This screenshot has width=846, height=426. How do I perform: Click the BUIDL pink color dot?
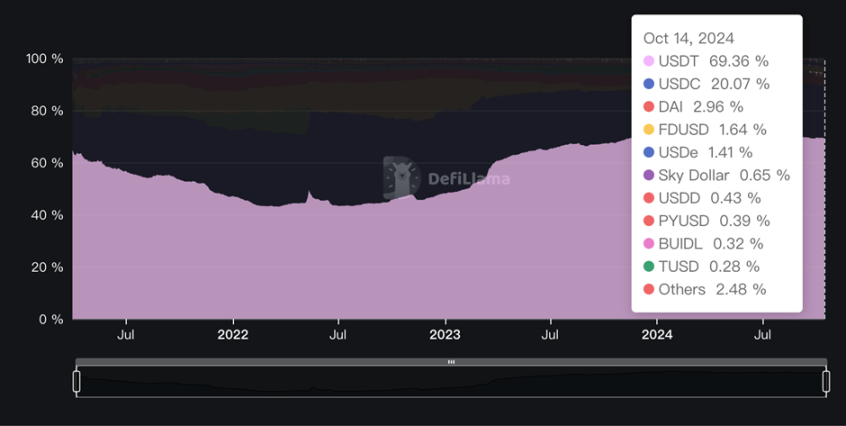pyautogui.click(x=649, y=244)
